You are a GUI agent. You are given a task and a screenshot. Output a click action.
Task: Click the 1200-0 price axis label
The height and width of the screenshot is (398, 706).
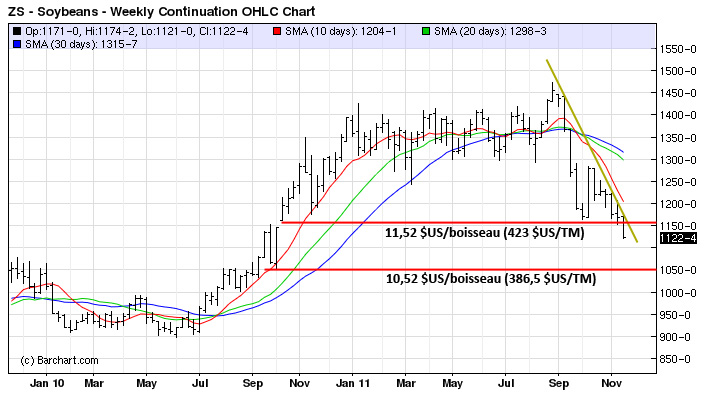[x=678, y=204]
